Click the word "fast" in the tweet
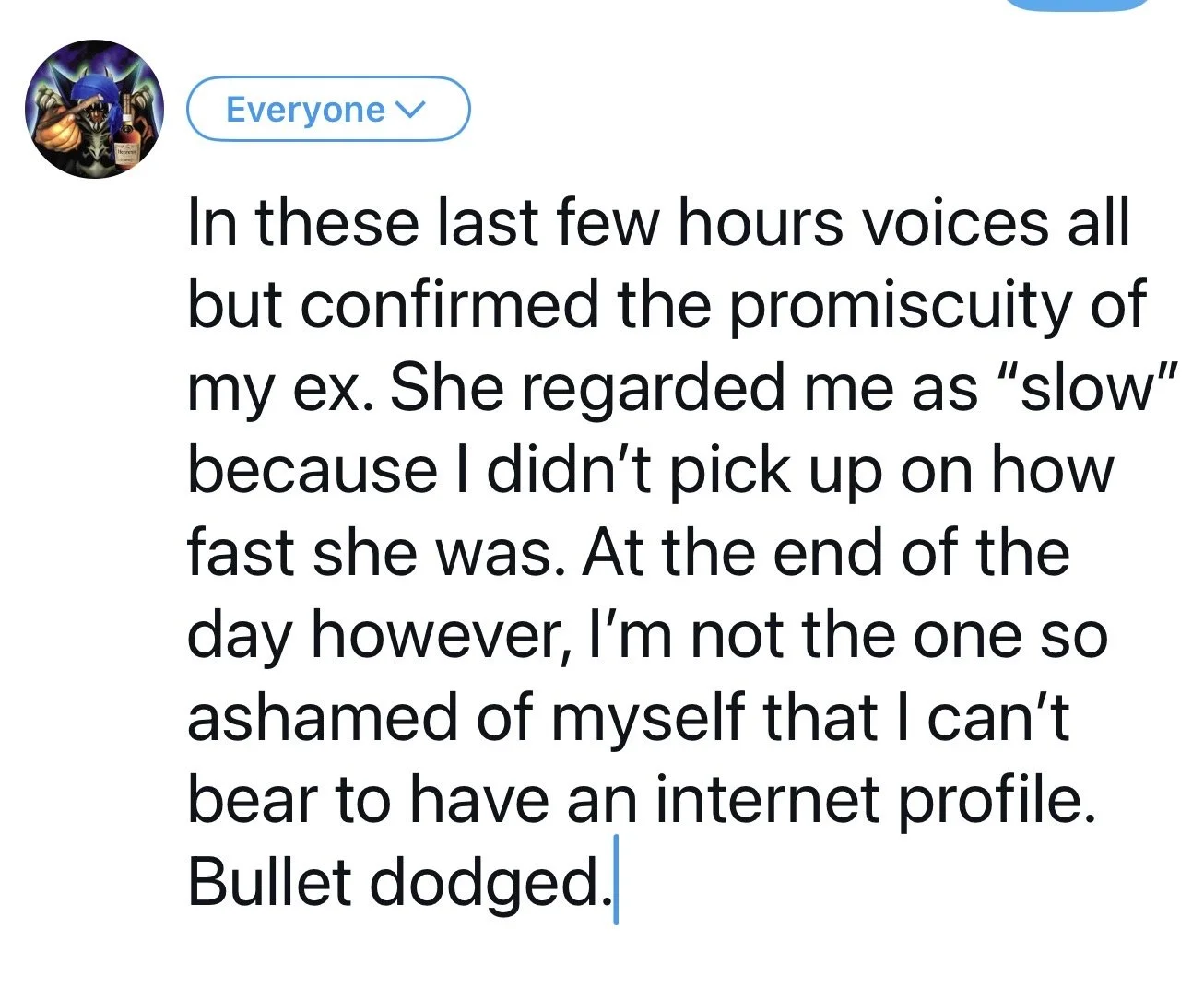The width and height of the screenshot is (1204, 999). click(242, 553)
